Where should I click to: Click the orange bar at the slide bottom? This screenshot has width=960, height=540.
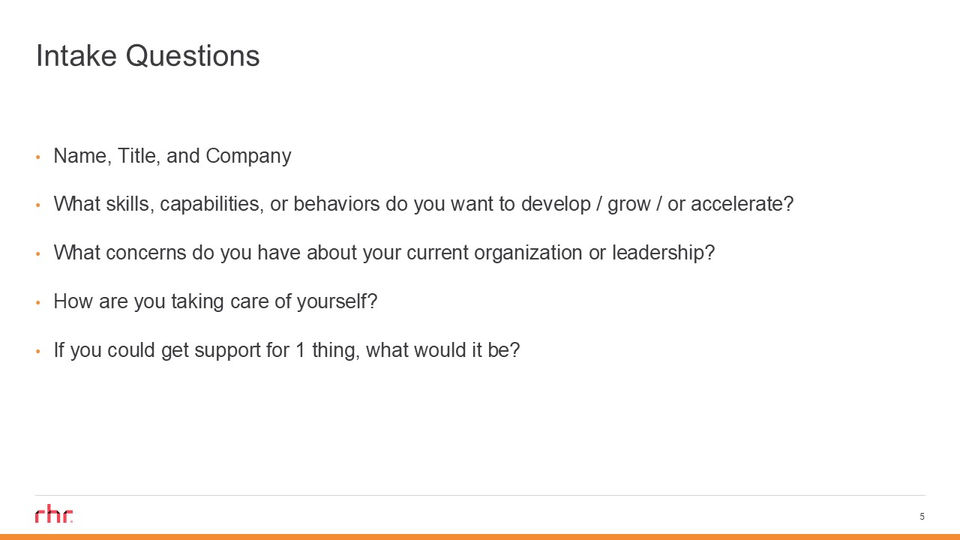[480, 536]
